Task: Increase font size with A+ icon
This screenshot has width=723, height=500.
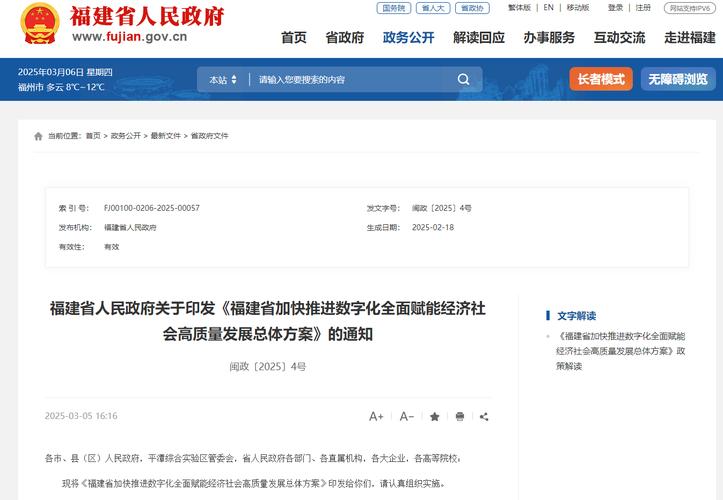Action: coord(376,417)
